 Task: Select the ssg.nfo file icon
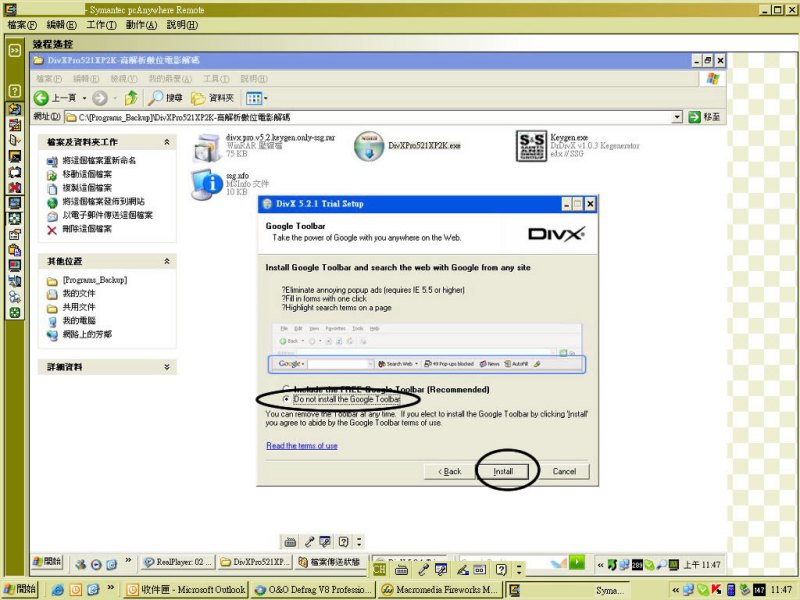click(x=207, y=184)
